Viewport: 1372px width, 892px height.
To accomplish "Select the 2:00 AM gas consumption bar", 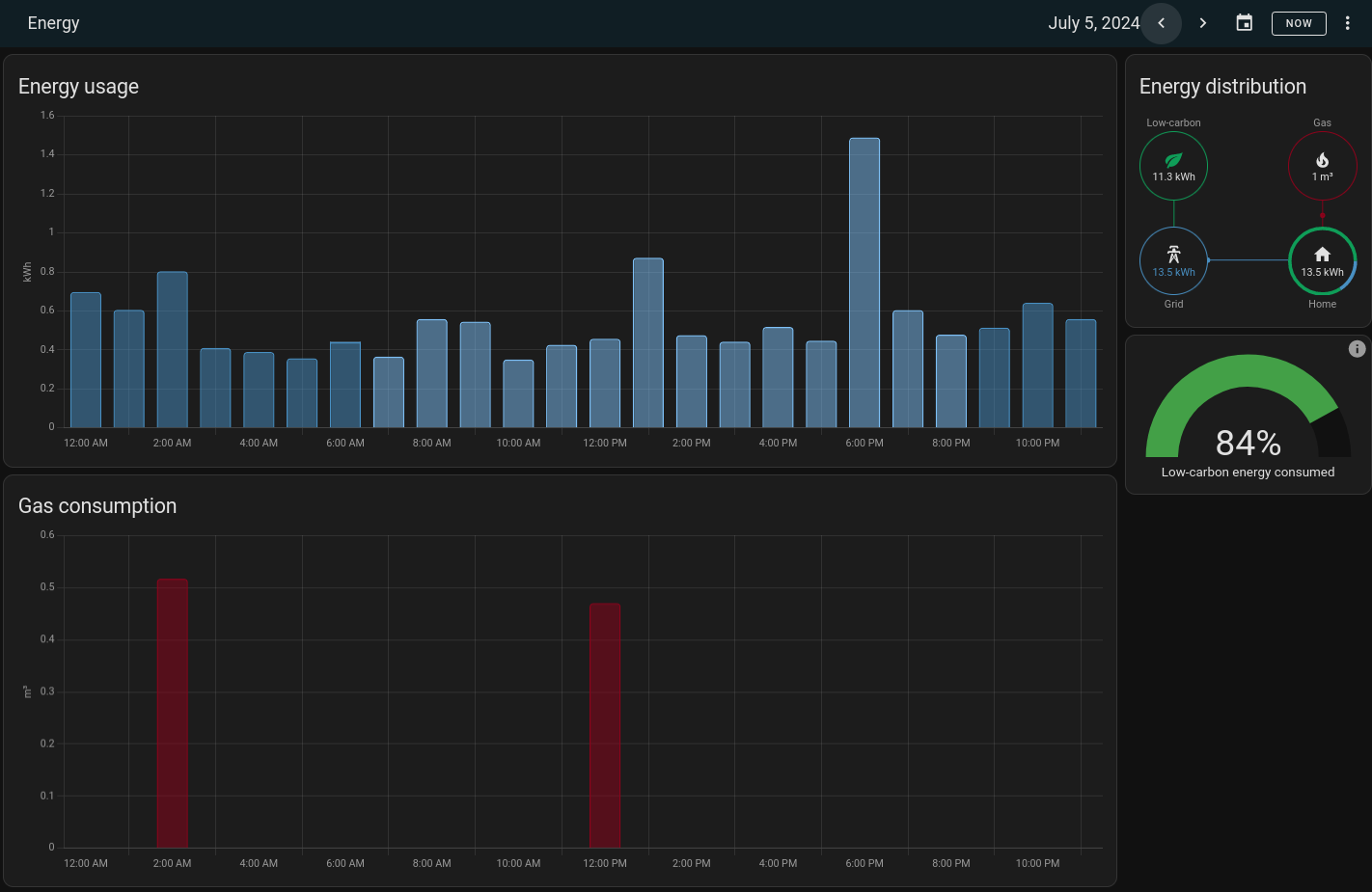I will [173, 713].
